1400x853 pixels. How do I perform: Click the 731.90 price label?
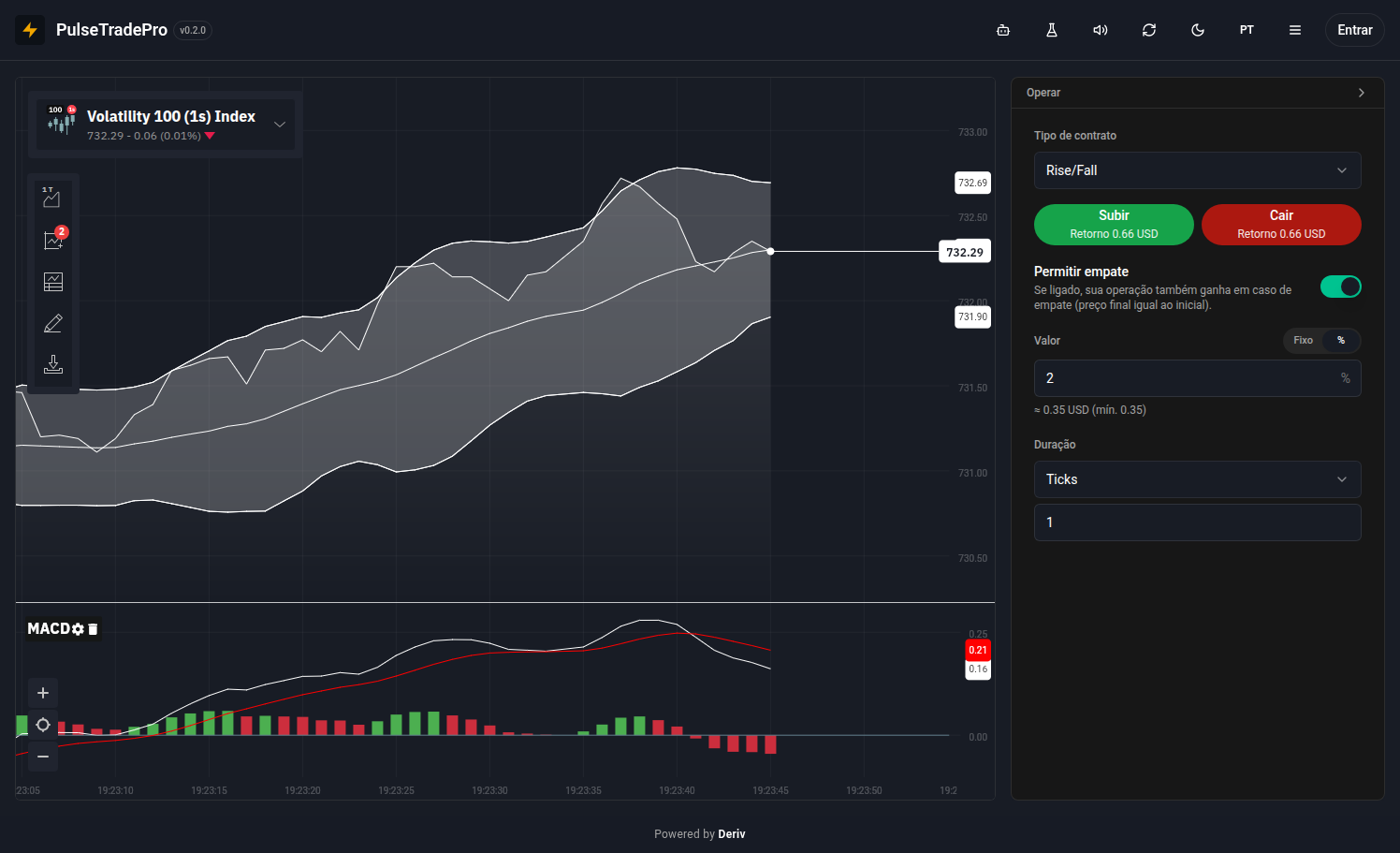pos(972,316)
